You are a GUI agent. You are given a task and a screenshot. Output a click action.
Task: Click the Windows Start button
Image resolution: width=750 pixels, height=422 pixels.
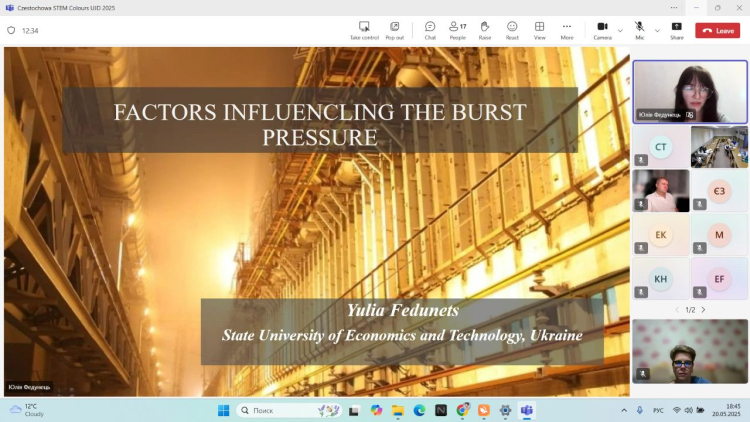click(x=224, y=410)
